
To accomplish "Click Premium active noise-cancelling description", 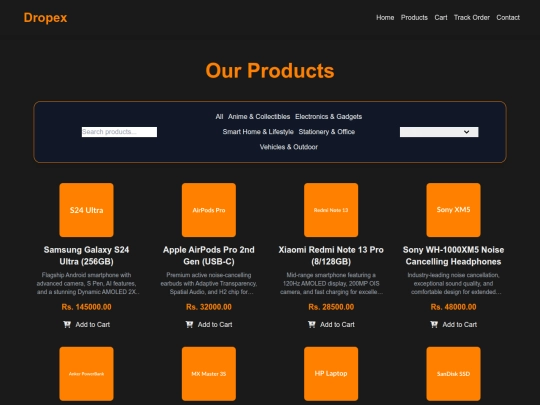I will (209, 283).
